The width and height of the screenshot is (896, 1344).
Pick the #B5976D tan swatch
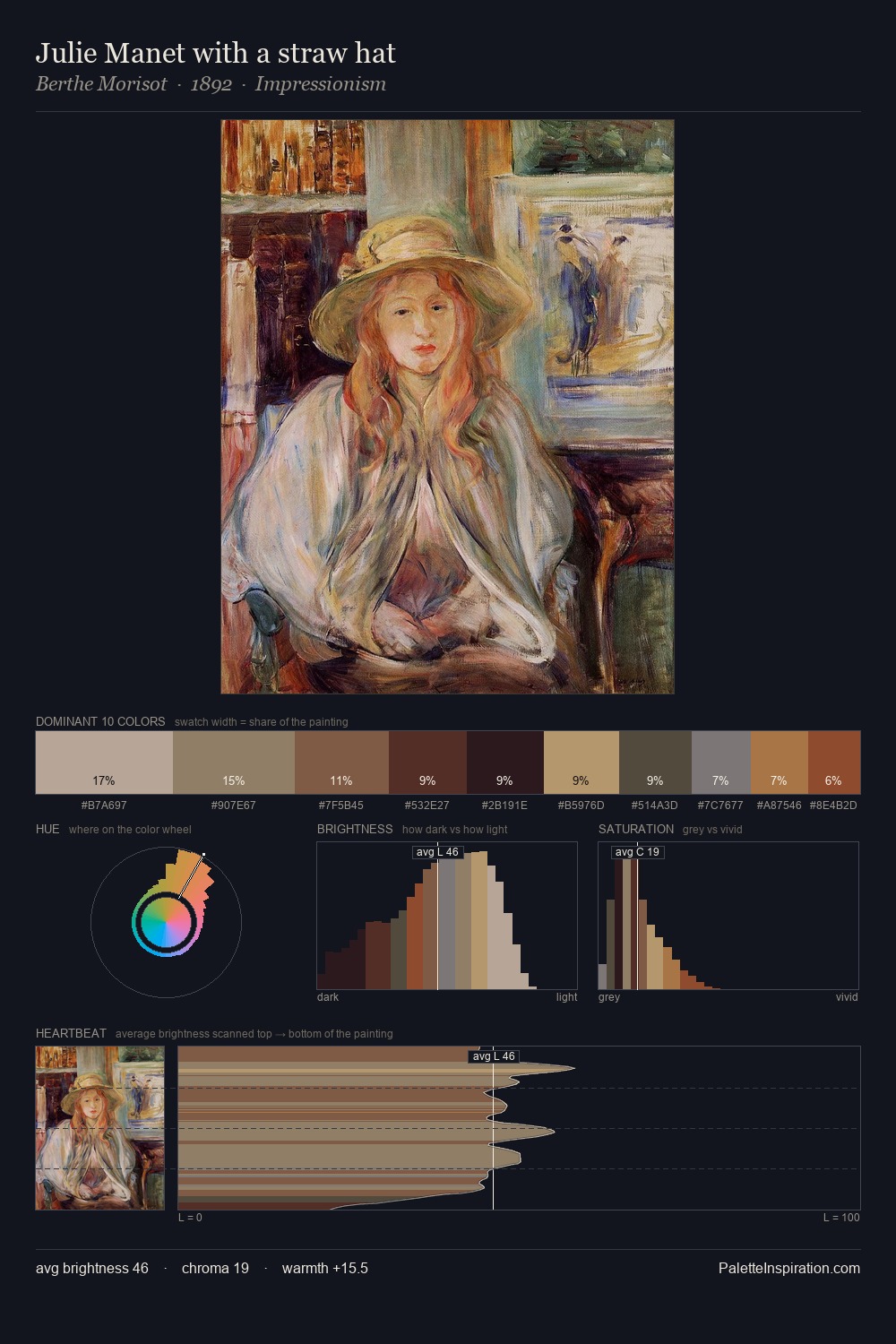pos(582,762)
